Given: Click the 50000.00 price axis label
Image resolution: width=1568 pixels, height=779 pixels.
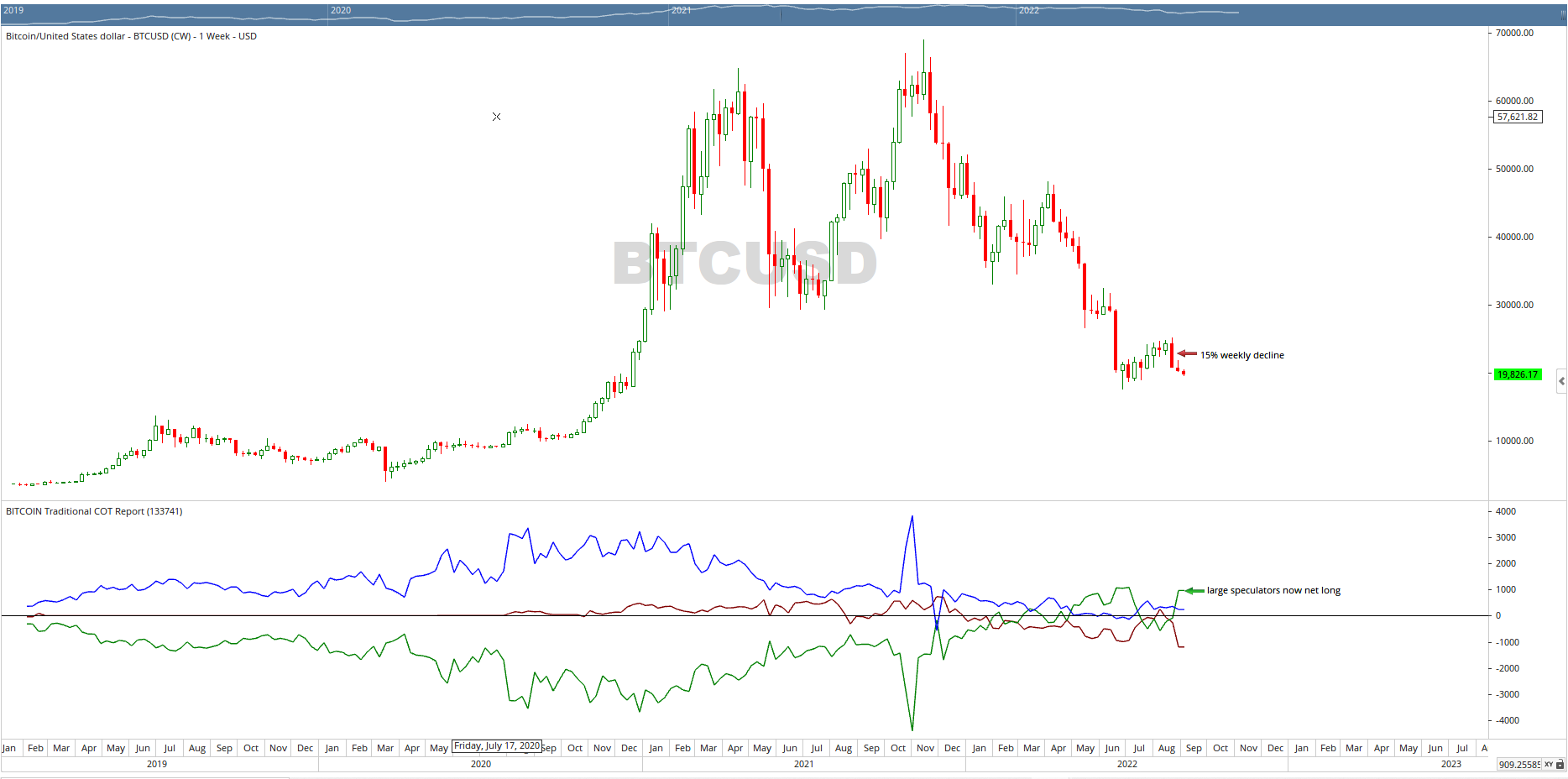Looking at the screenshot, I should (x=1514, y=169).
